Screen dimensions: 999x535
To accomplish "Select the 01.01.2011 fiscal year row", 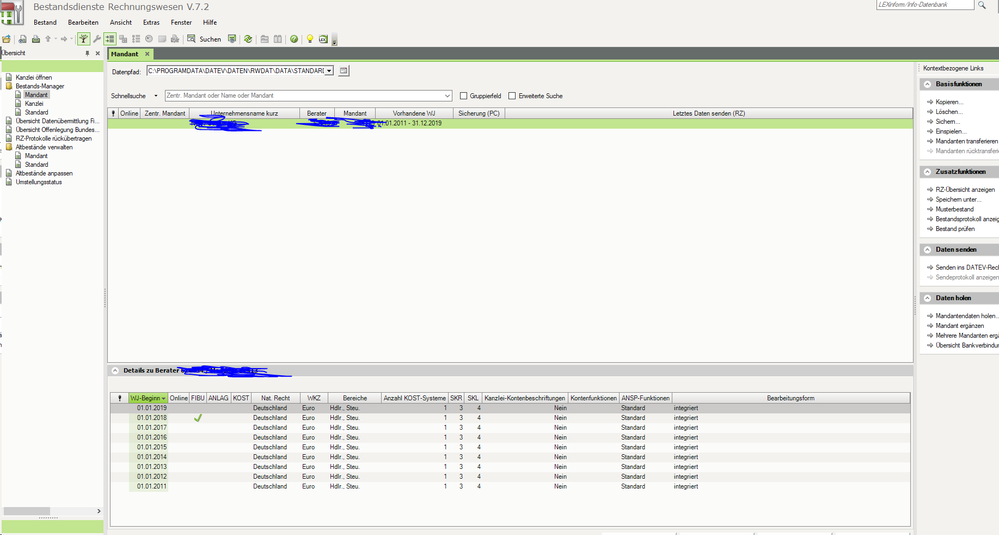I will pyautogui.click(x=510, y=487).
